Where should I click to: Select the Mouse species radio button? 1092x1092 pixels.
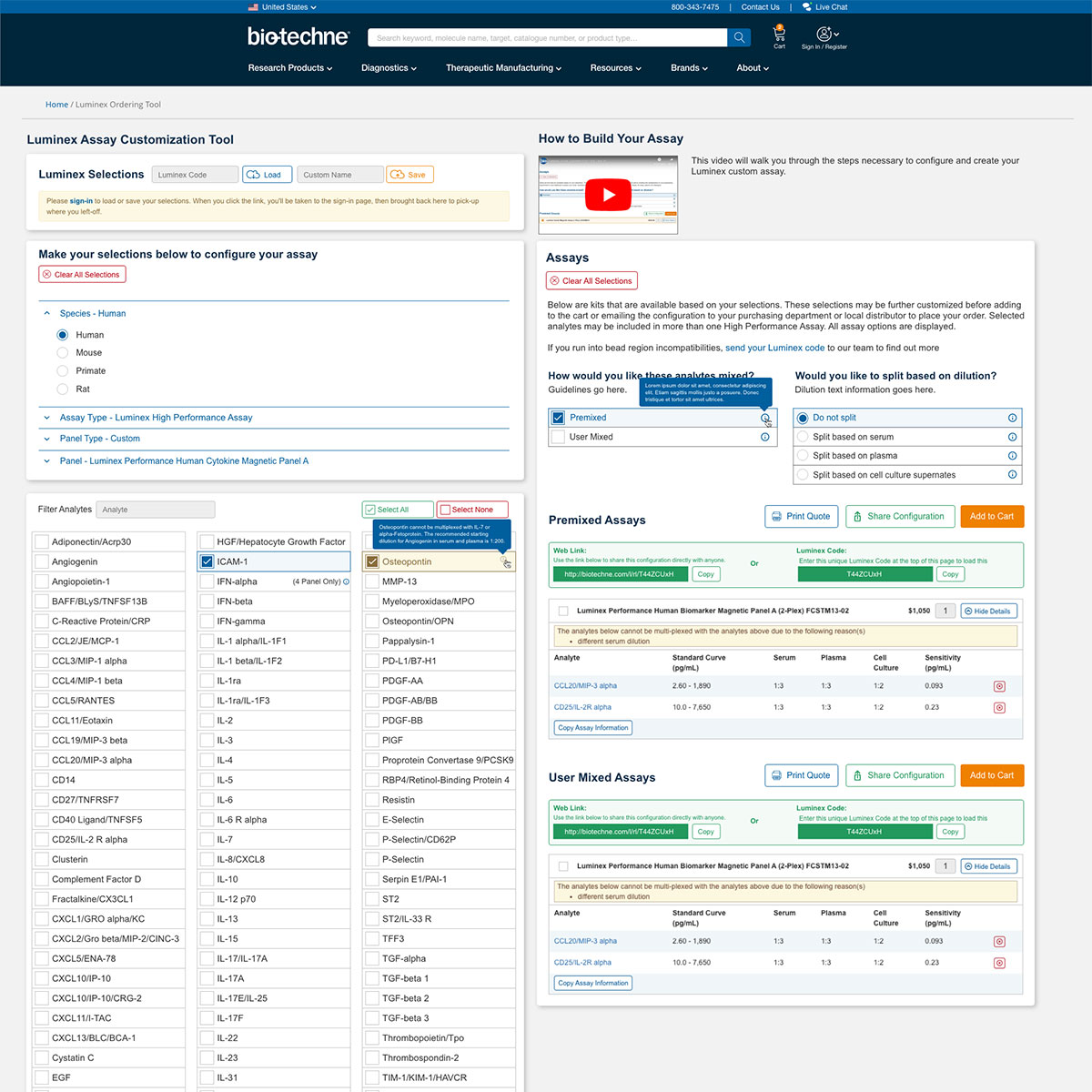point(63,353)
